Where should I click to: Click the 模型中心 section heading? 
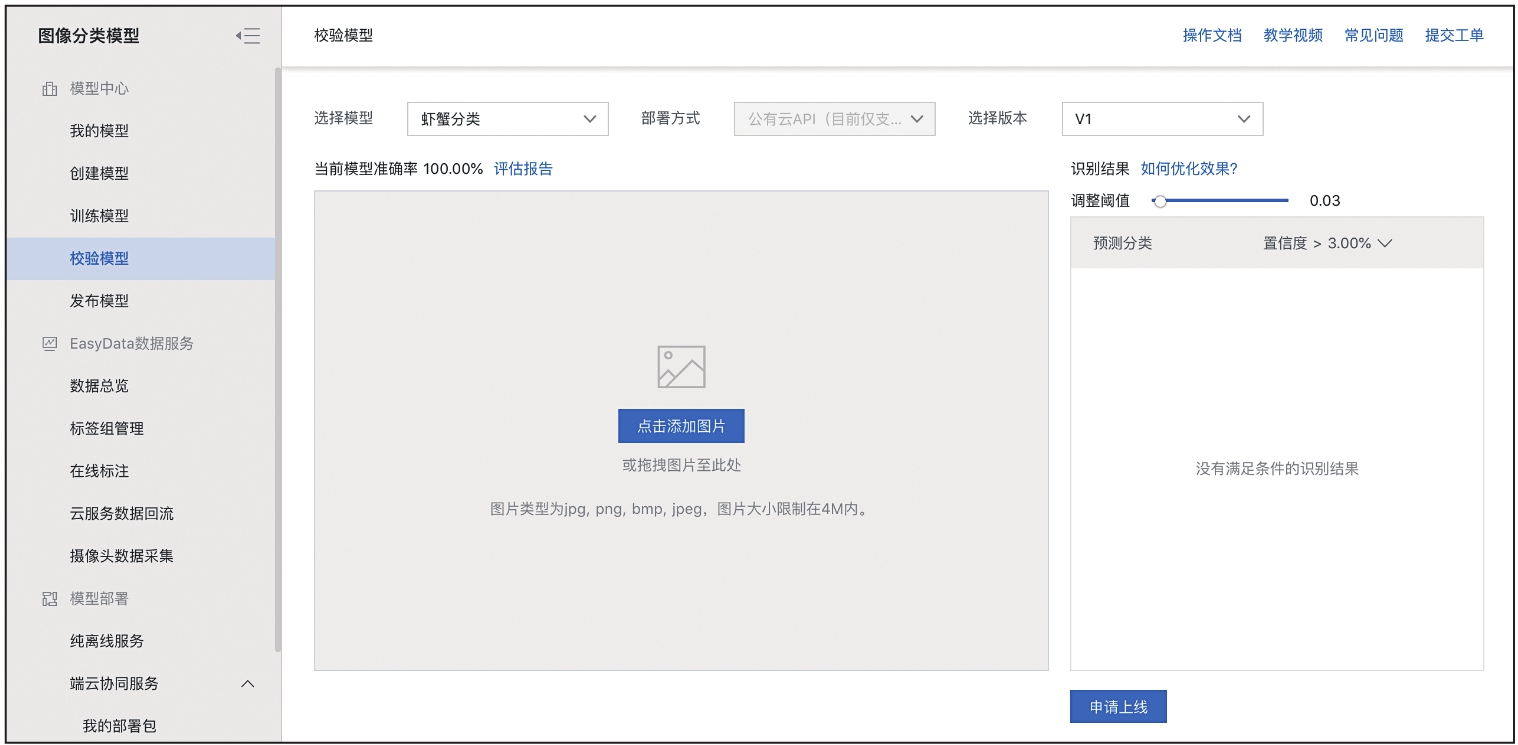coord(99,89)
